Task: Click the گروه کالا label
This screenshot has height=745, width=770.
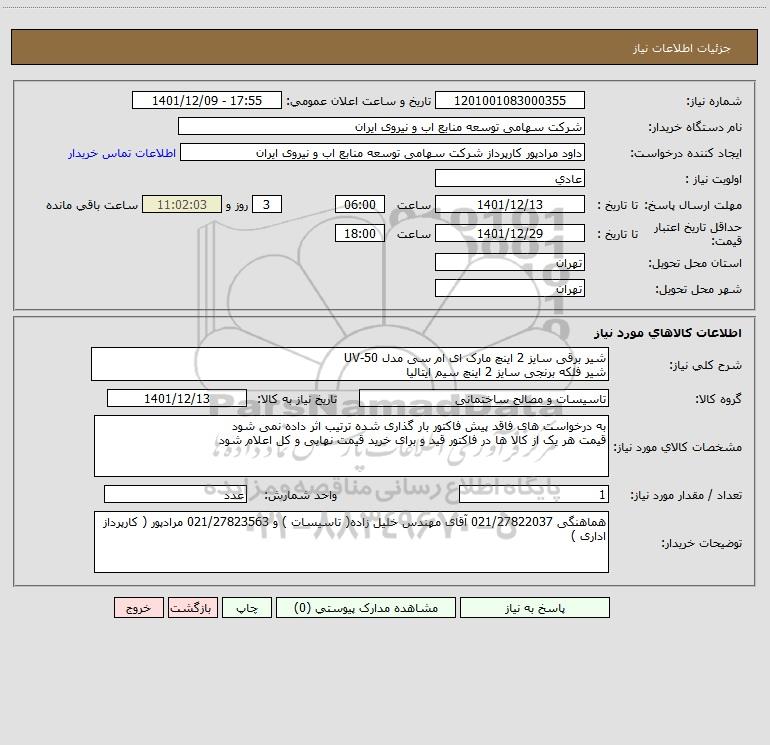Action: click(718, 399)
